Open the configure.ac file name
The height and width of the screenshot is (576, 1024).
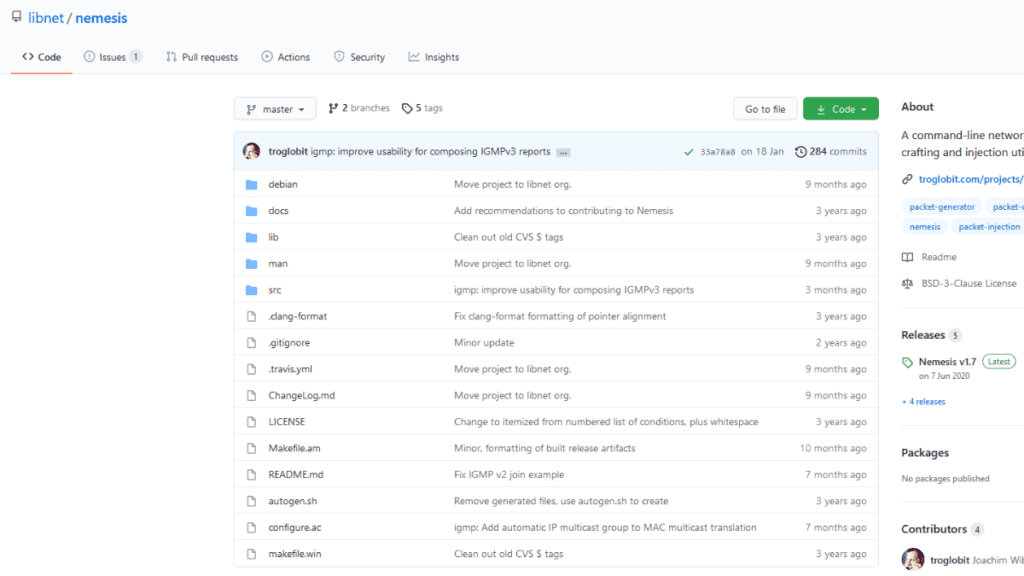[x=295, y=528]
